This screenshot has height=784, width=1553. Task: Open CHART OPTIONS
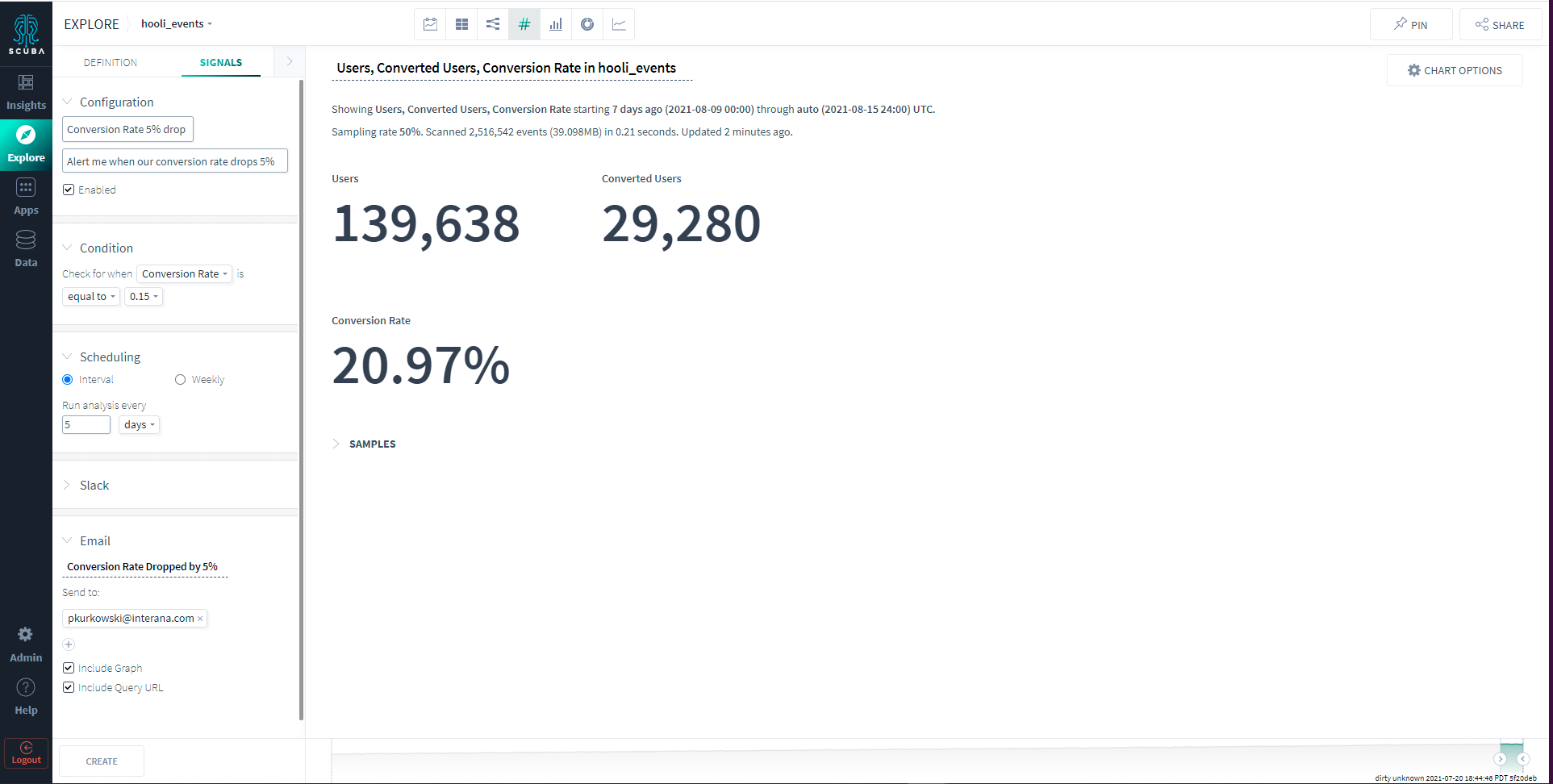click(x=1455, y=70)
